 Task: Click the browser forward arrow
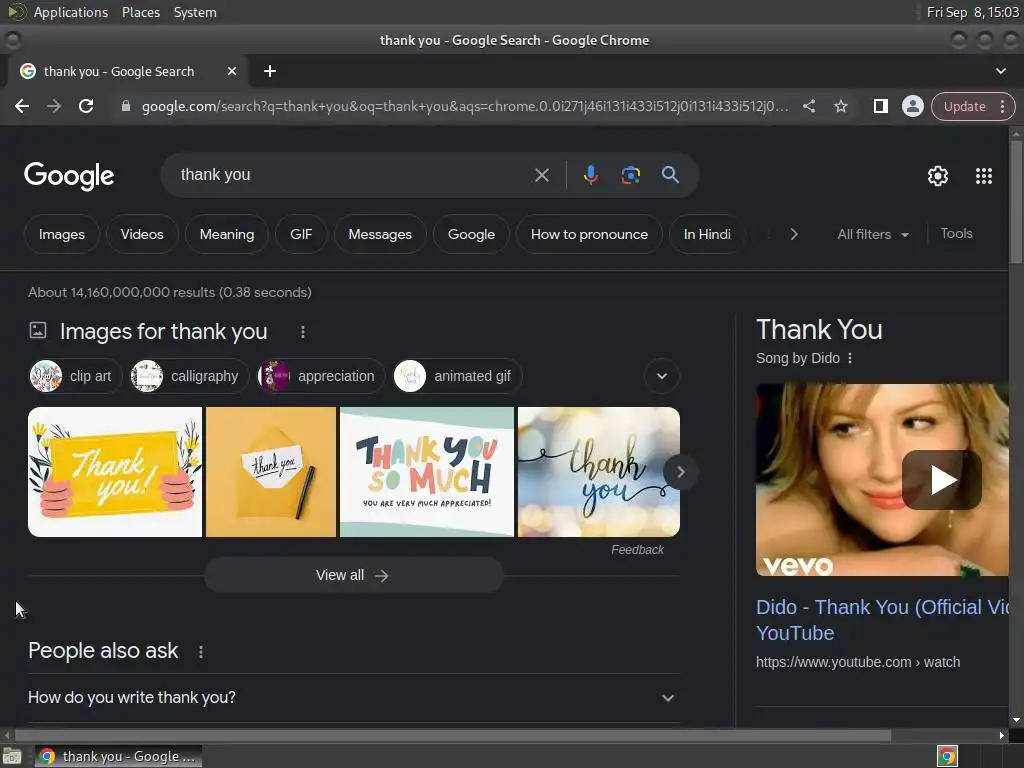(54, 106)
